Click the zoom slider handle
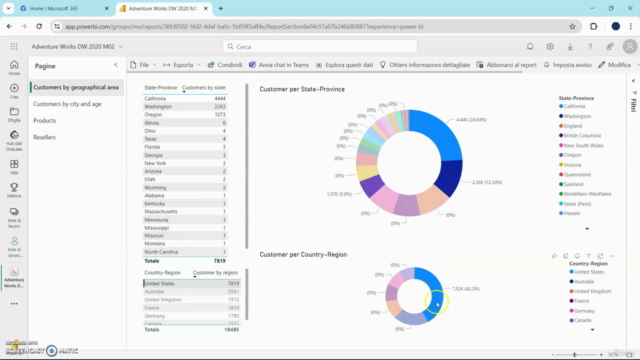 tap(575, 355)
